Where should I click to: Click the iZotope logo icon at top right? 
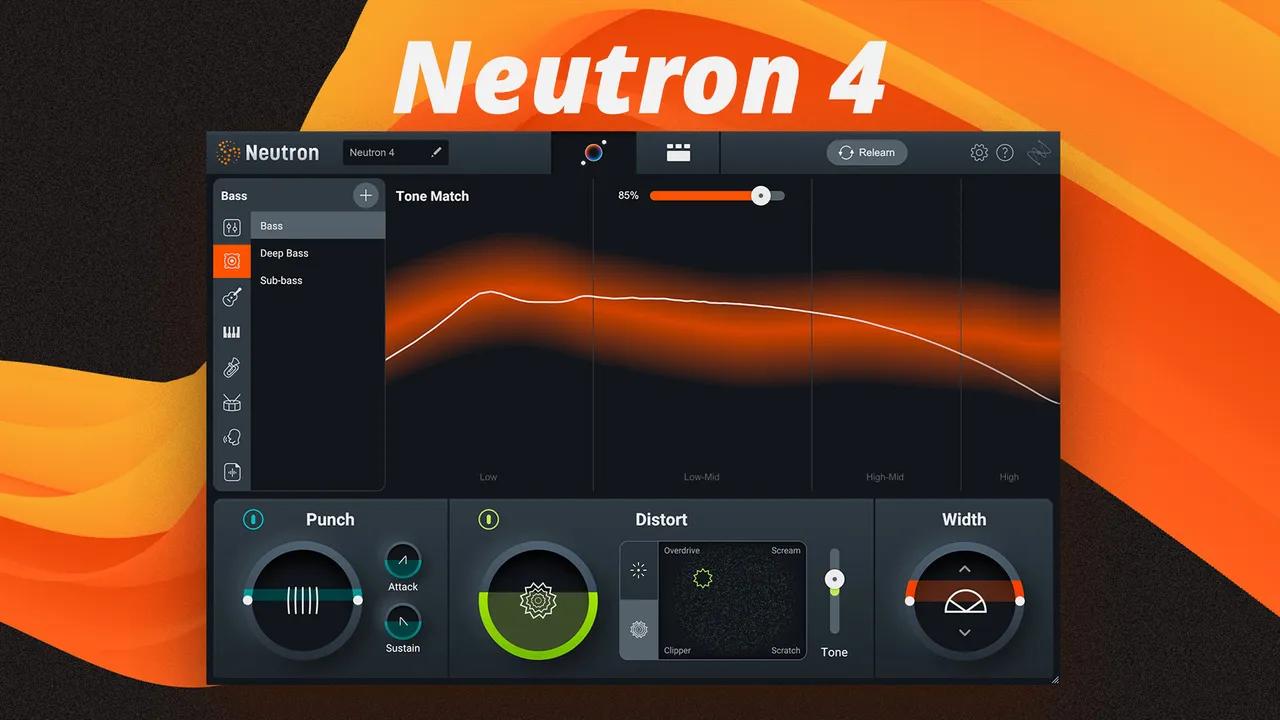pyautogui.click(x=1040, y=153)
